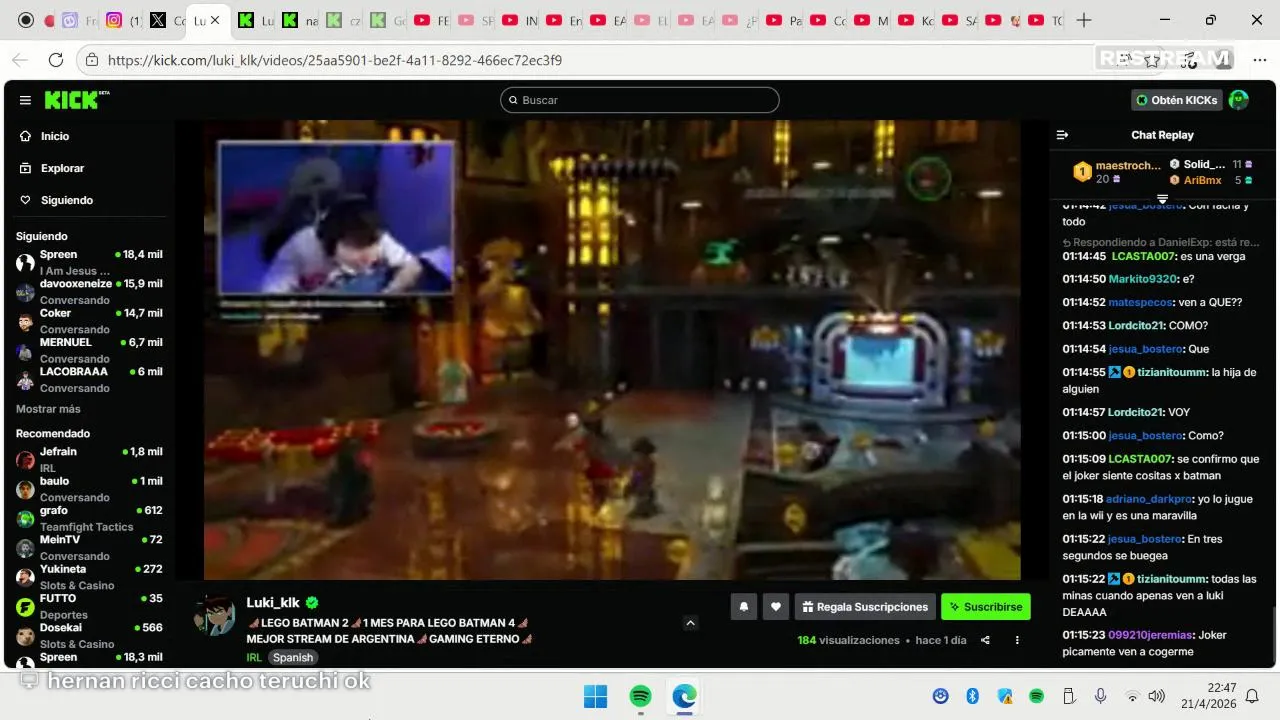This screenshot has width=1280, height=720.
Task: Click the video player area
Action: pyautogui.click(x=612, y=350)
